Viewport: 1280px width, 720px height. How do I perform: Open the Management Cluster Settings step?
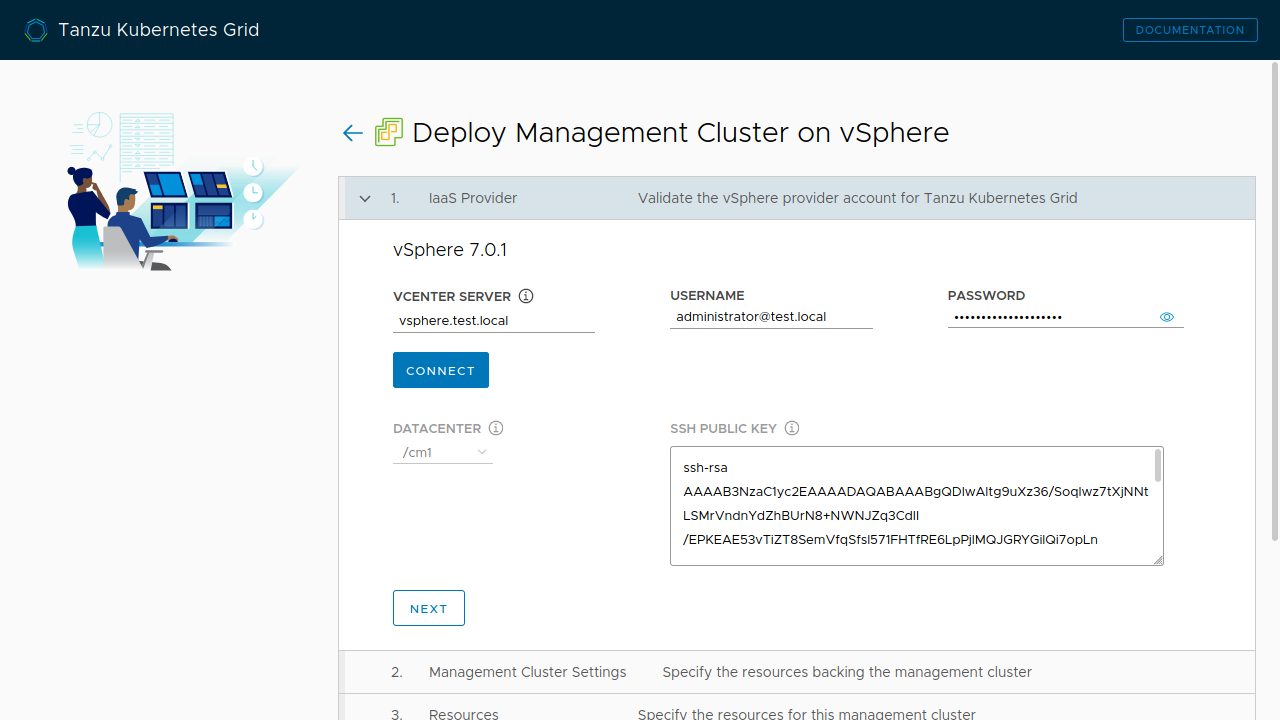click(x=797, y=672)
